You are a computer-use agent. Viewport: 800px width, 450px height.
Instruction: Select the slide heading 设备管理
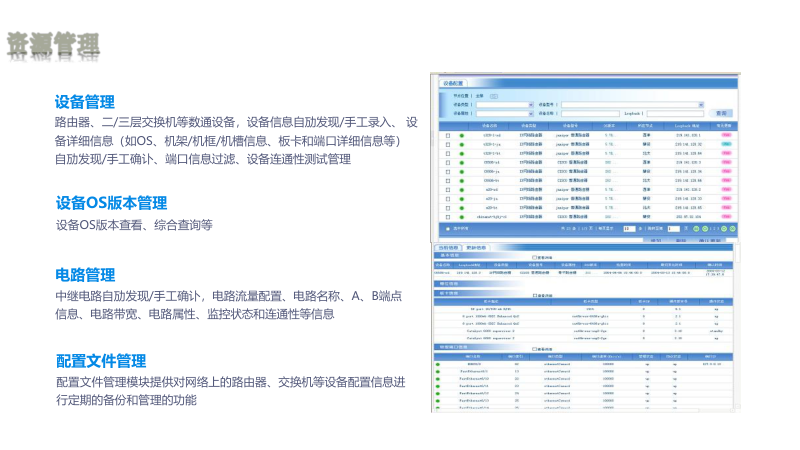tap(85, 102)
